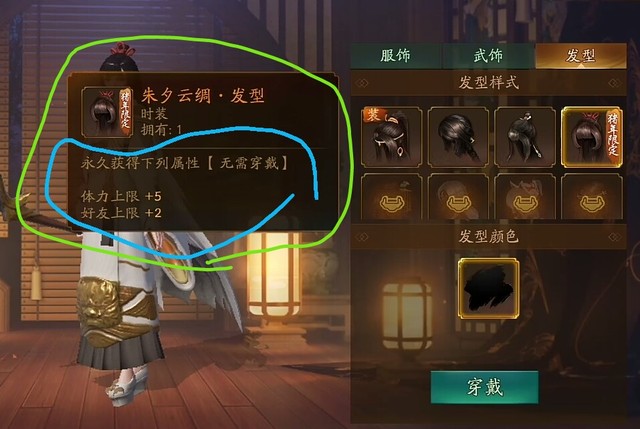Select the first hairstyle marked 装
The width and height of the screenshot is (640, 429).
pos(392,137)
